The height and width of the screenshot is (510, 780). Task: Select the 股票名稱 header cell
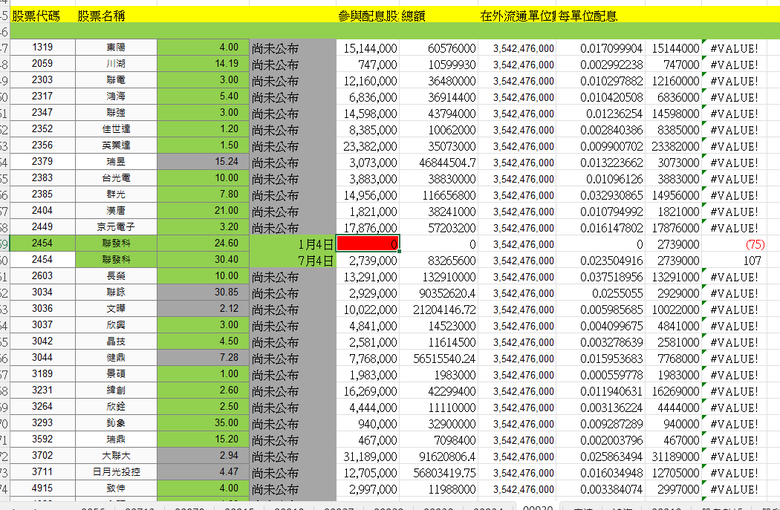pyautogui.click(x=116, y=16)
